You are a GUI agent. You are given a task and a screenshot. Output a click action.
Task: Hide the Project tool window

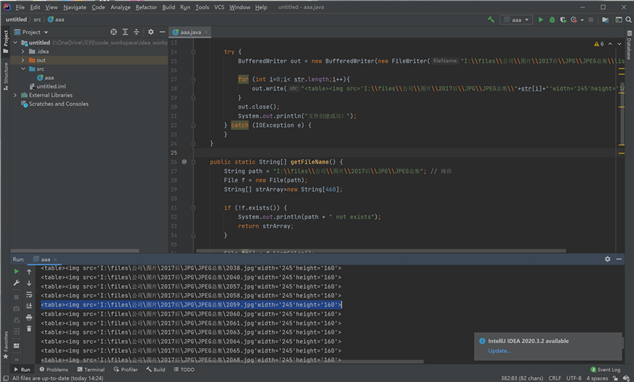(x=162, y=32)
